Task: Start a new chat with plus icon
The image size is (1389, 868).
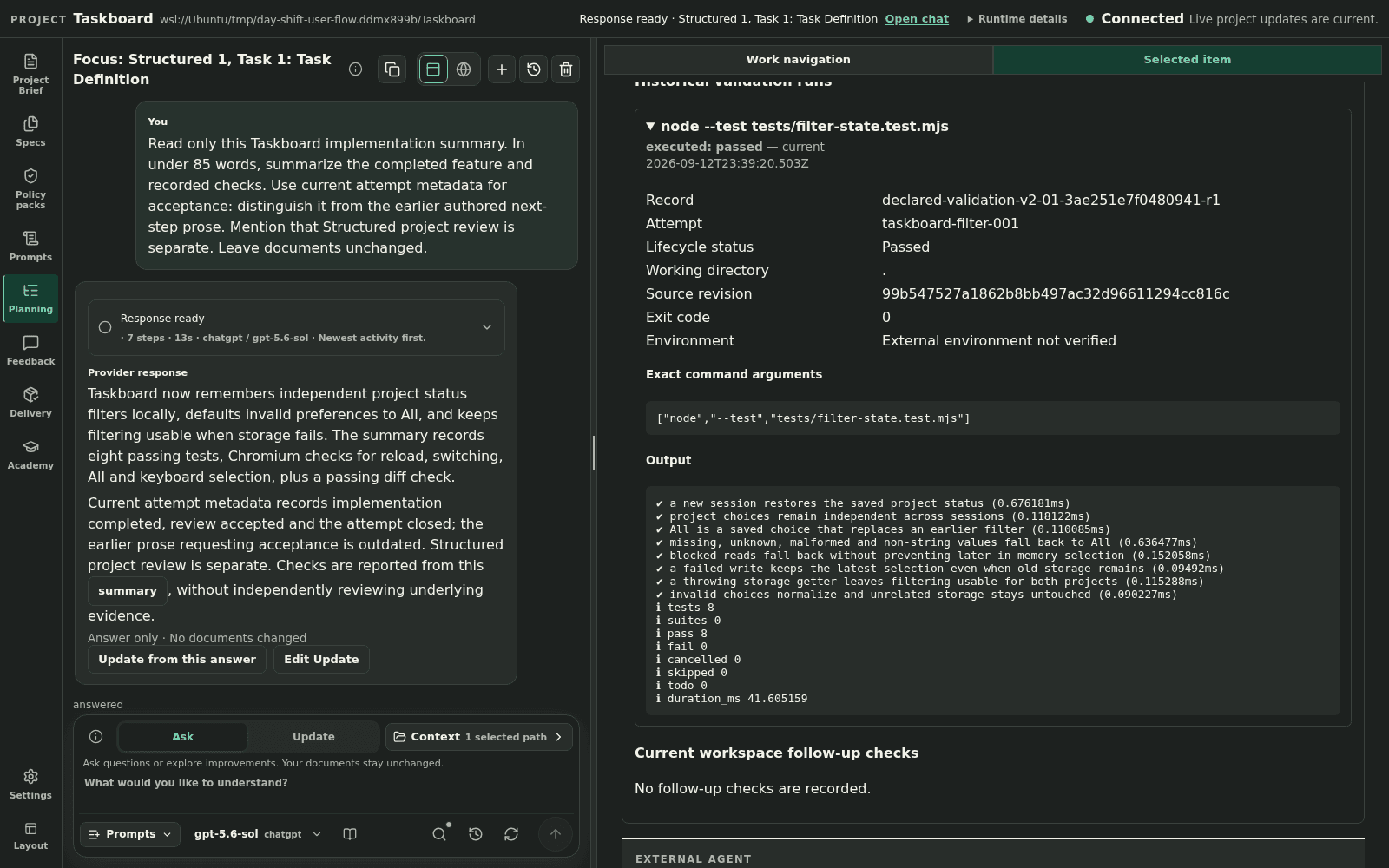Action: 502,69
